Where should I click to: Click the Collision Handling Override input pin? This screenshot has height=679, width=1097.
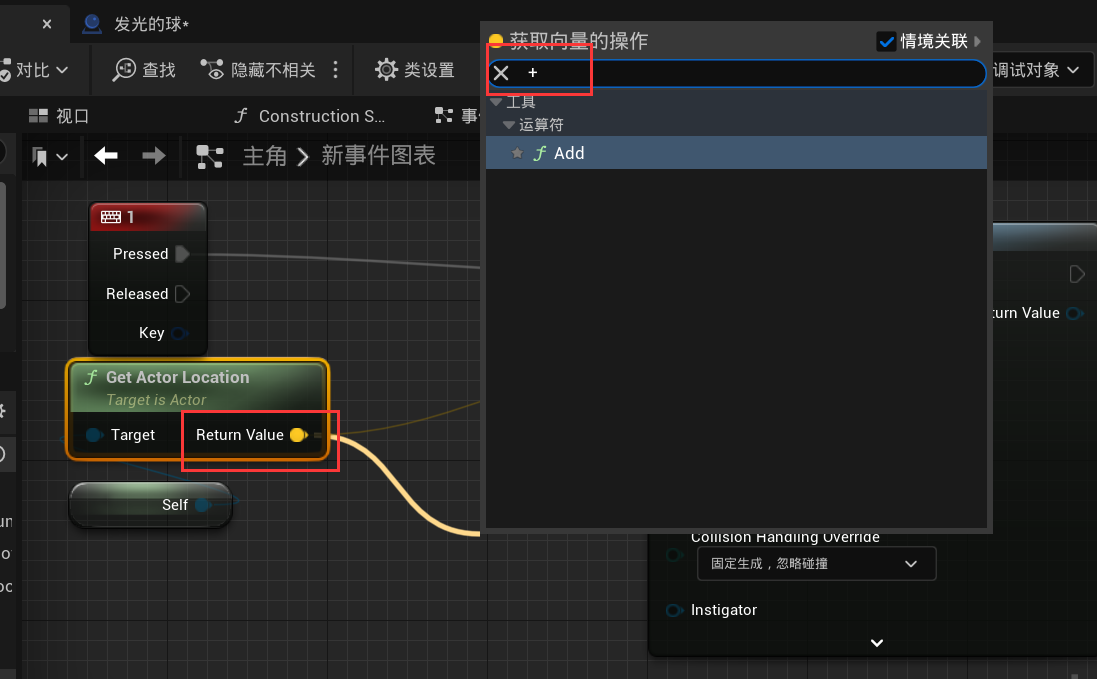pyautogui.click(x=674, y=555)
